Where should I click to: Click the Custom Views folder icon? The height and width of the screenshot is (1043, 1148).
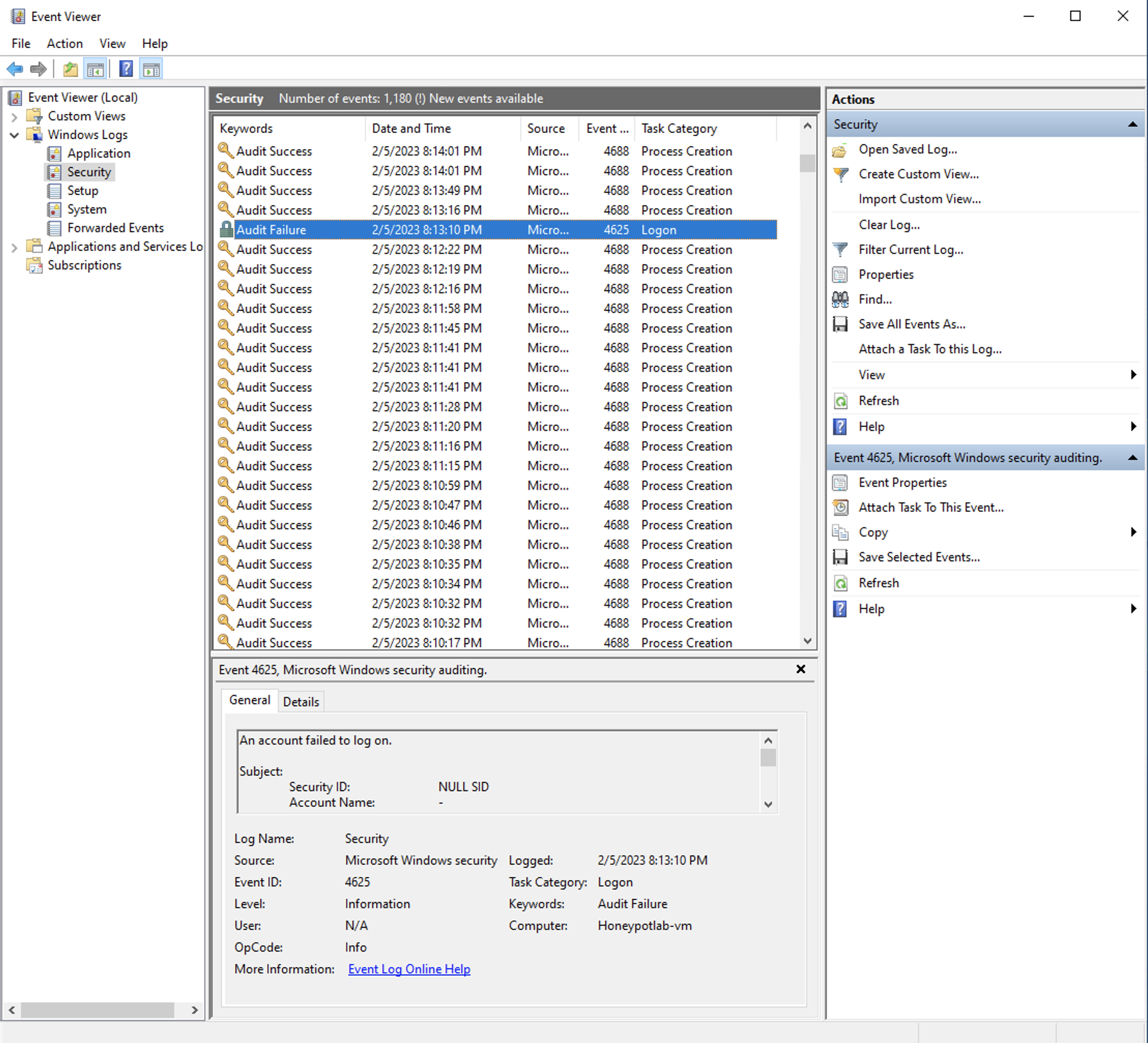pyautogui.click(x=35, y=116)
